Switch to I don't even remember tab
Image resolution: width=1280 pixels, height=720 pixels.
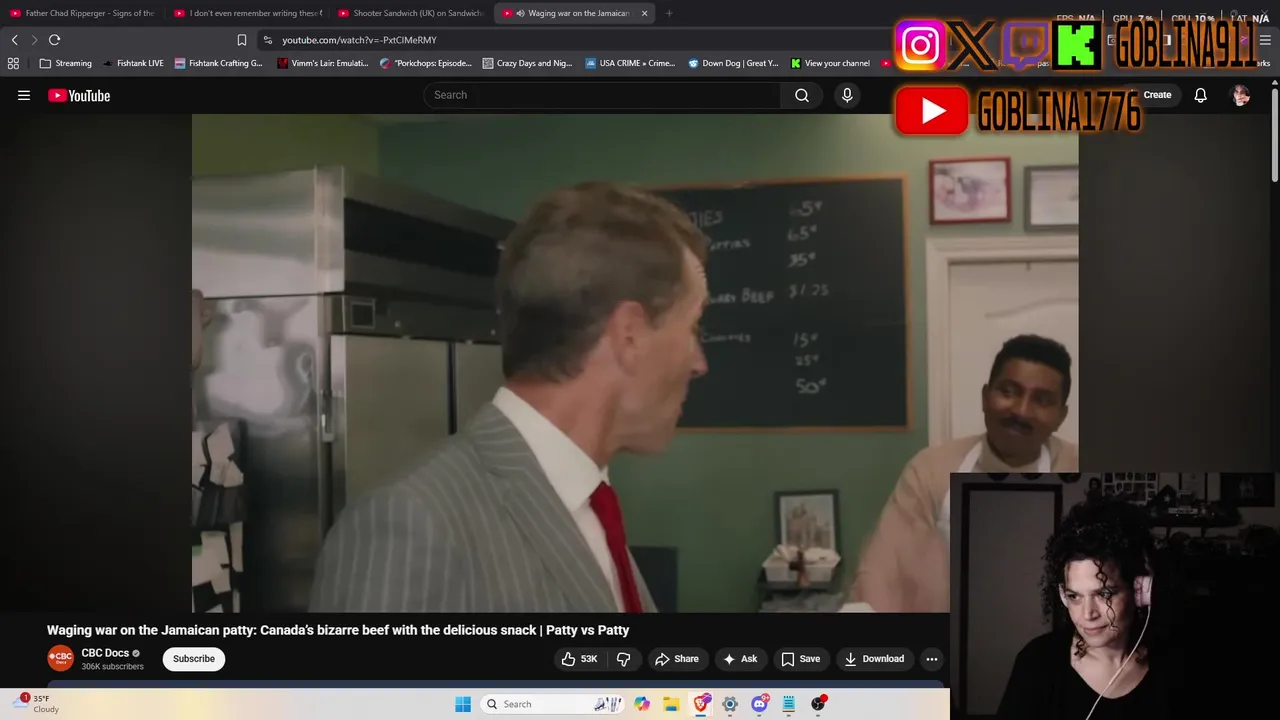(247, 13)
